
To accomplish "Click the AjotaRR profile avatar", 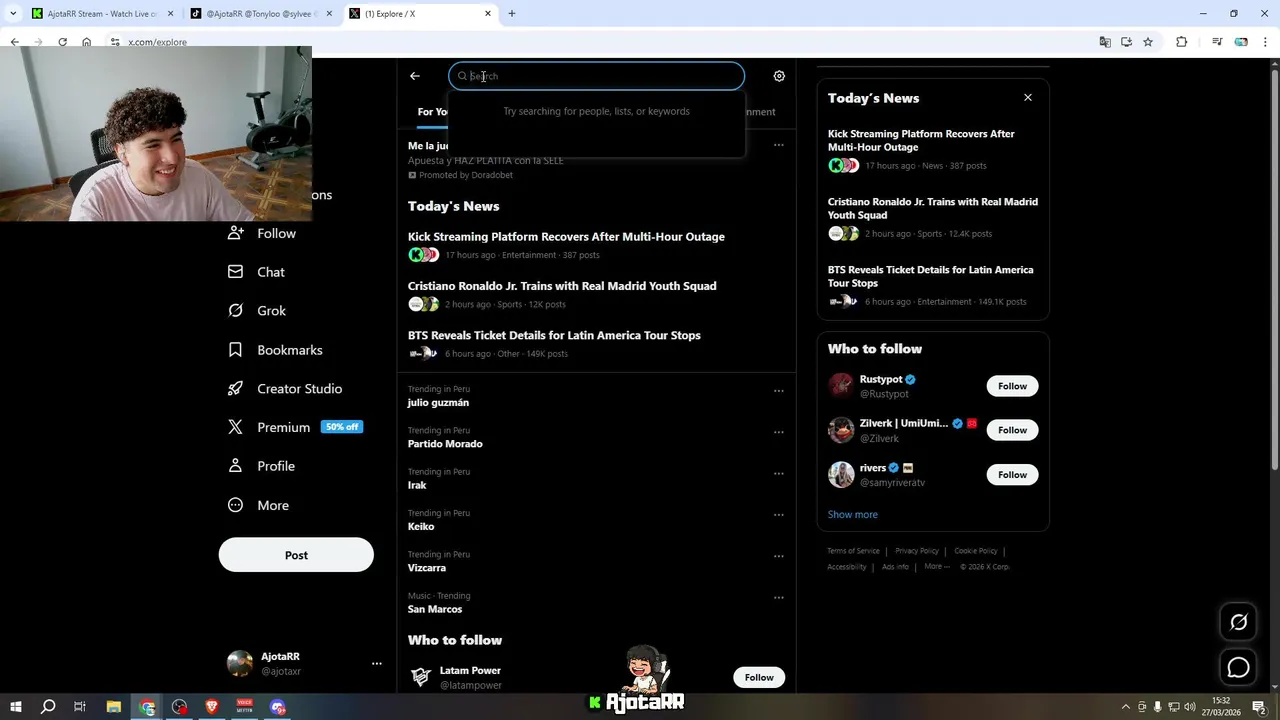I will click(x=240, y=663).
